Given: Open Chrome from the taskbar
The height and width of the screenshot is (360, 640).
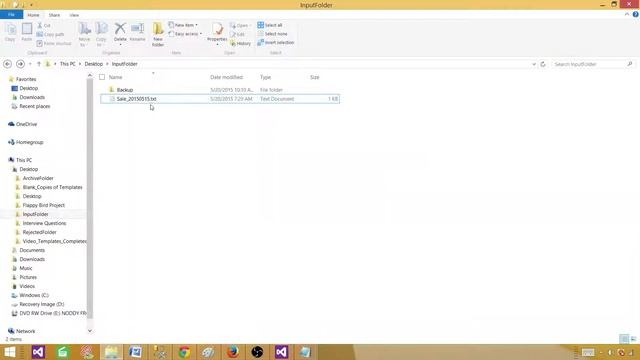Looking at the screenshot, I should (184, 352).
